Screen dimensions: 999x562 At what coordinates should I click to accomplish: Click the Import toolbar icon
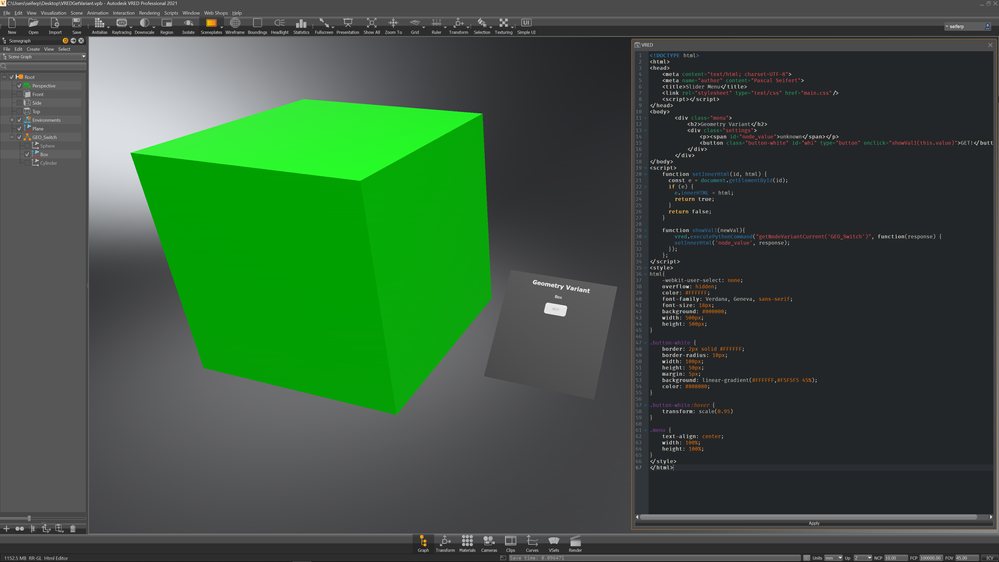pyautogui.click(x=55, y=24)
